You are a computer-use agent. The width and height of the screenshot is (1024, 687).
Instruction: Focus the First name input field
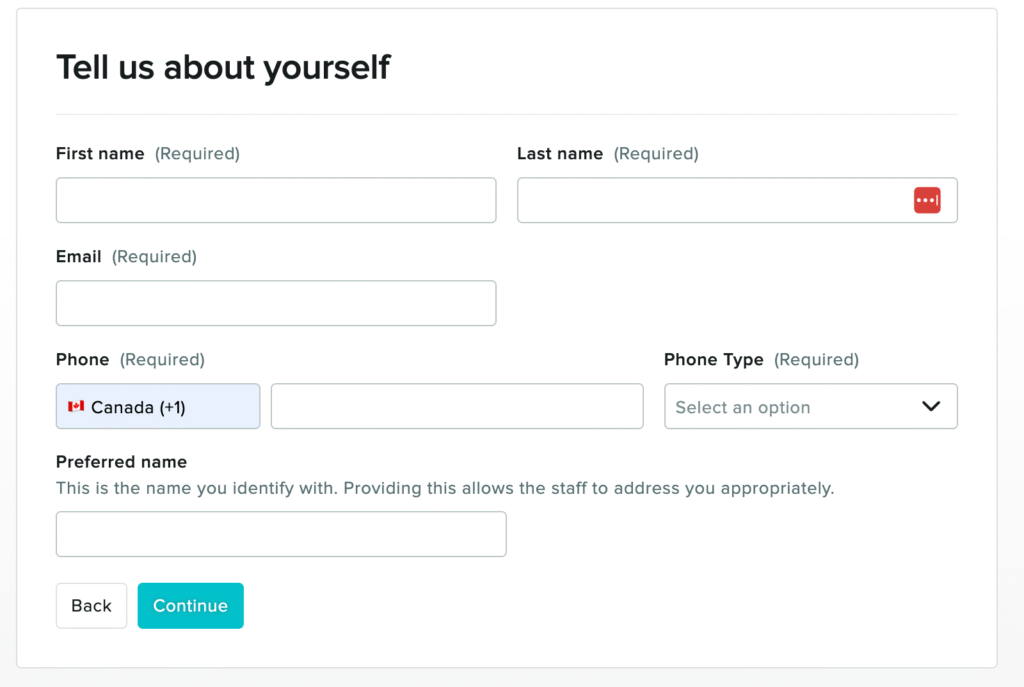(x=276, y=200)
